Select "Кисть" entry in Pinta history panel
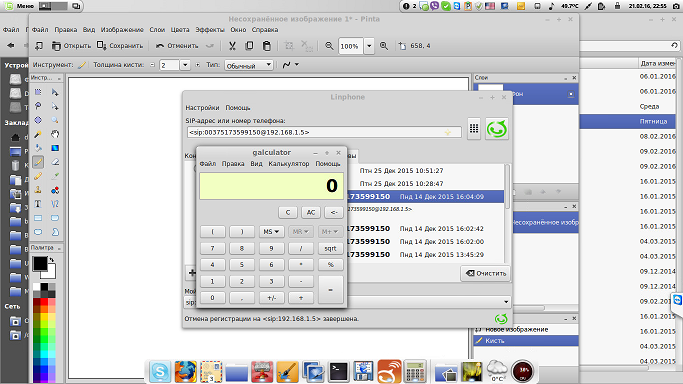The width and height of the screenshot is (683, 384). 526,340
